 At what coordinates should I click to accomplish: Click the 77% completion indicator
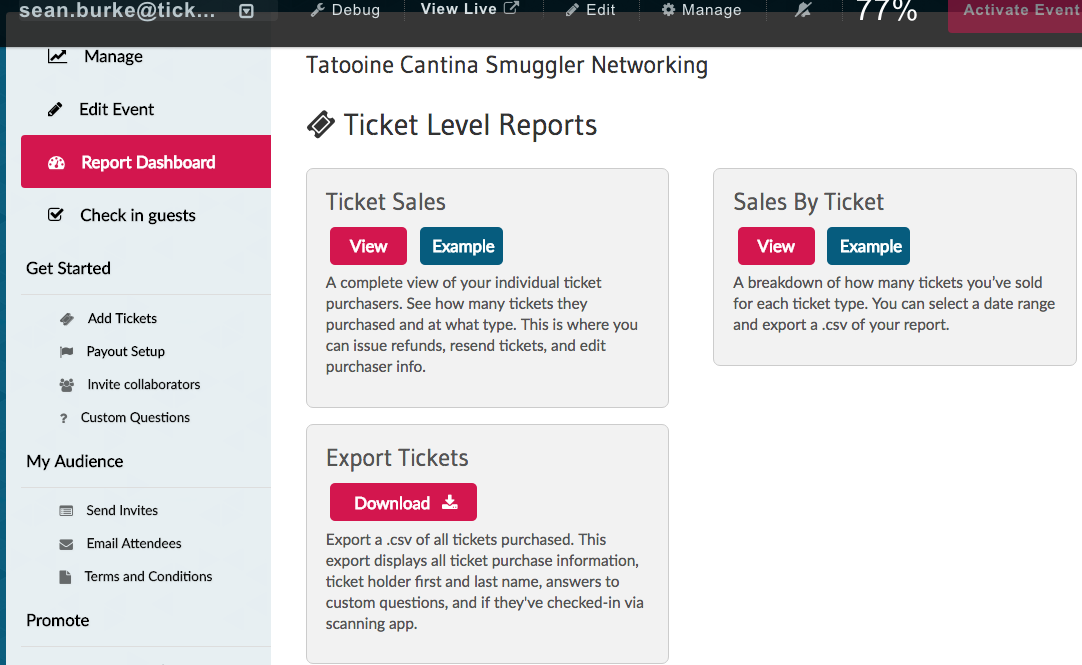click(x=887, y=11)
